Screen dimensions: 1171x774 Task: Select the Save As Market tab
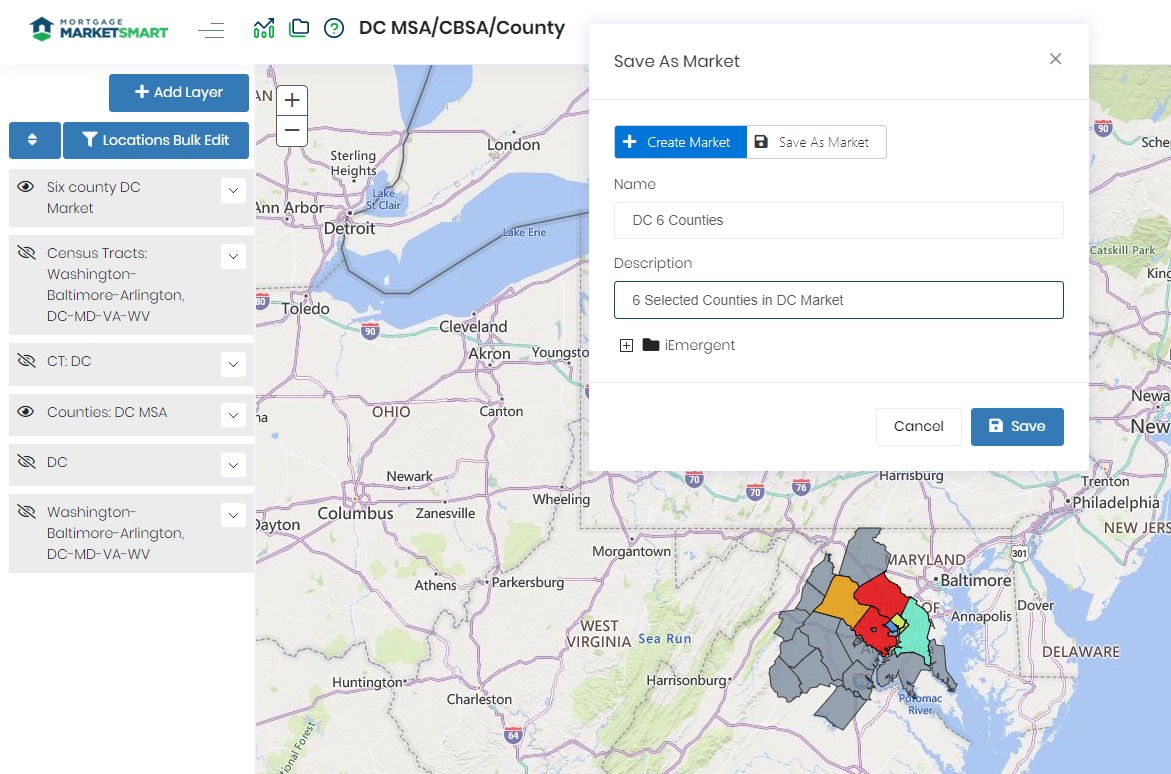coord(816,142)
